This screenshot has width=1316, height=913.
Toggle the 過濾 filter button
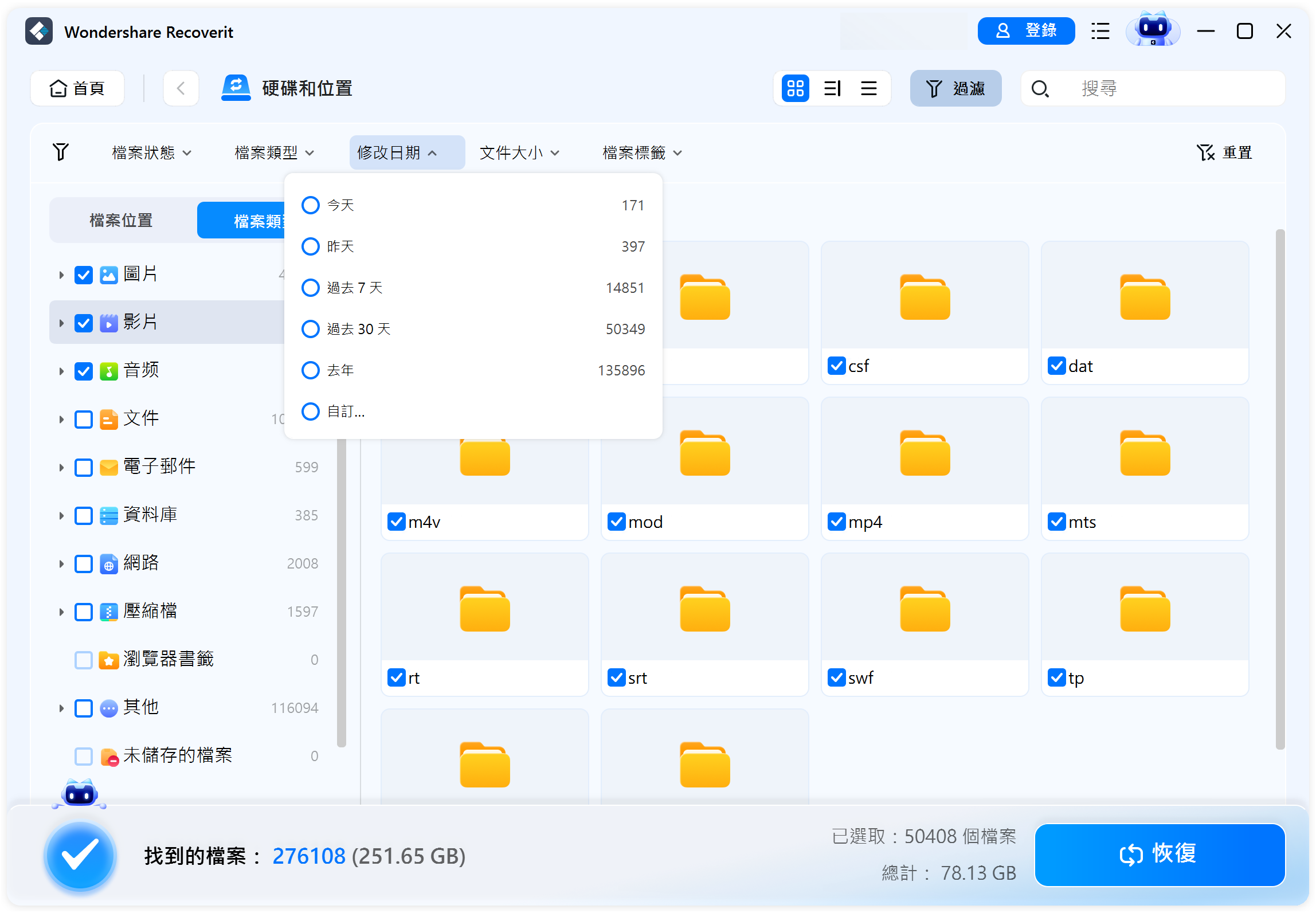955,88
